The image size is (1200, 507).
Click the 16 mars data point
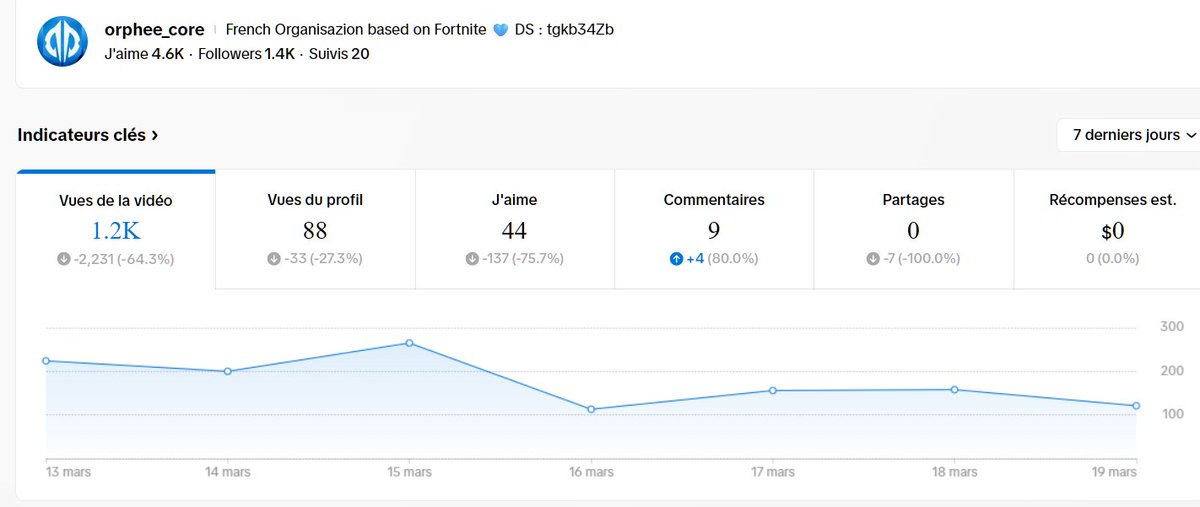[x=591, y=409]
